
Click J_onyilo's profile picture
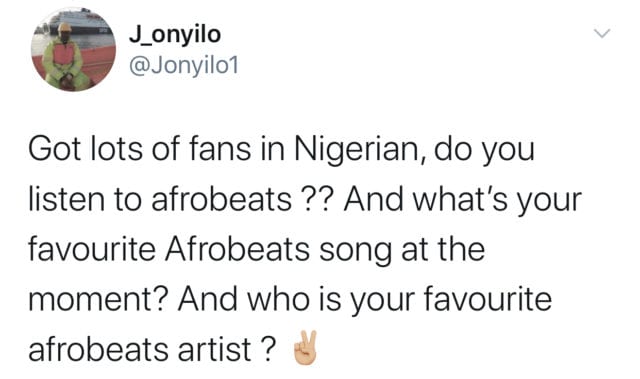(x=73, y=49)
